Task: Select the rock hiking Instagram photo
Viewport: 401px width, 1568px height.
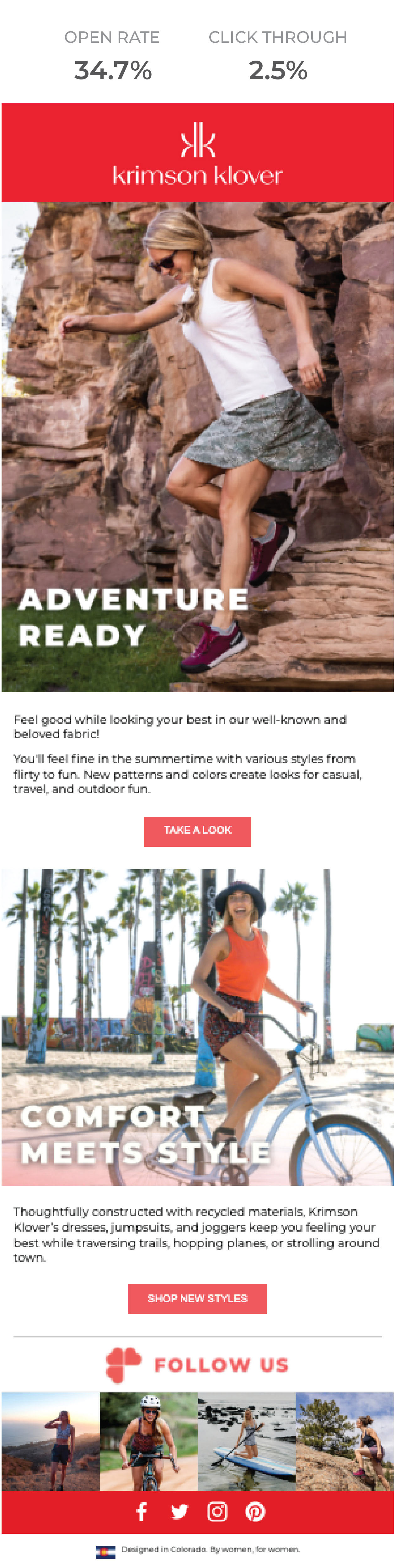Action: point(345,1441)
